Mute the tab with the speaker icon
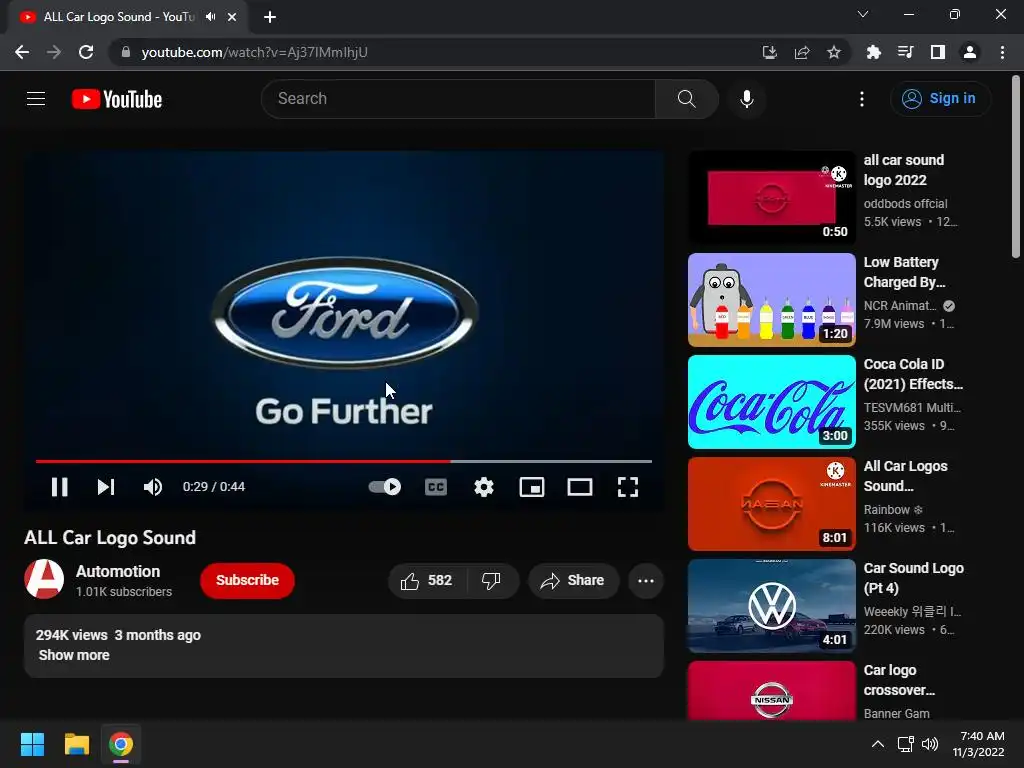The width and height of the screenshot is (1024, 768). [x=210, y=16]
